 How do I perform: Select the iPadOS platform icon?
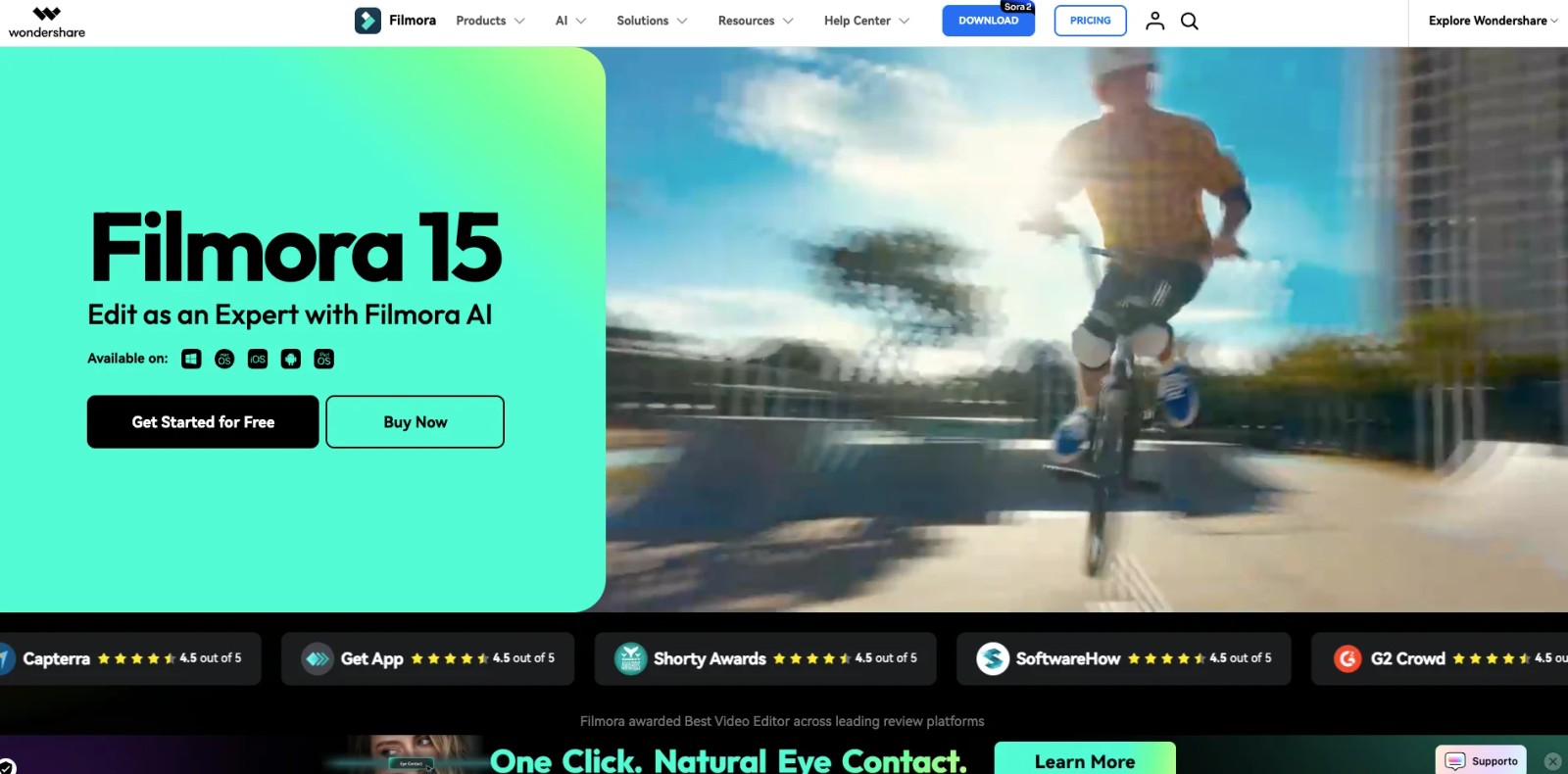pos(324,360)
